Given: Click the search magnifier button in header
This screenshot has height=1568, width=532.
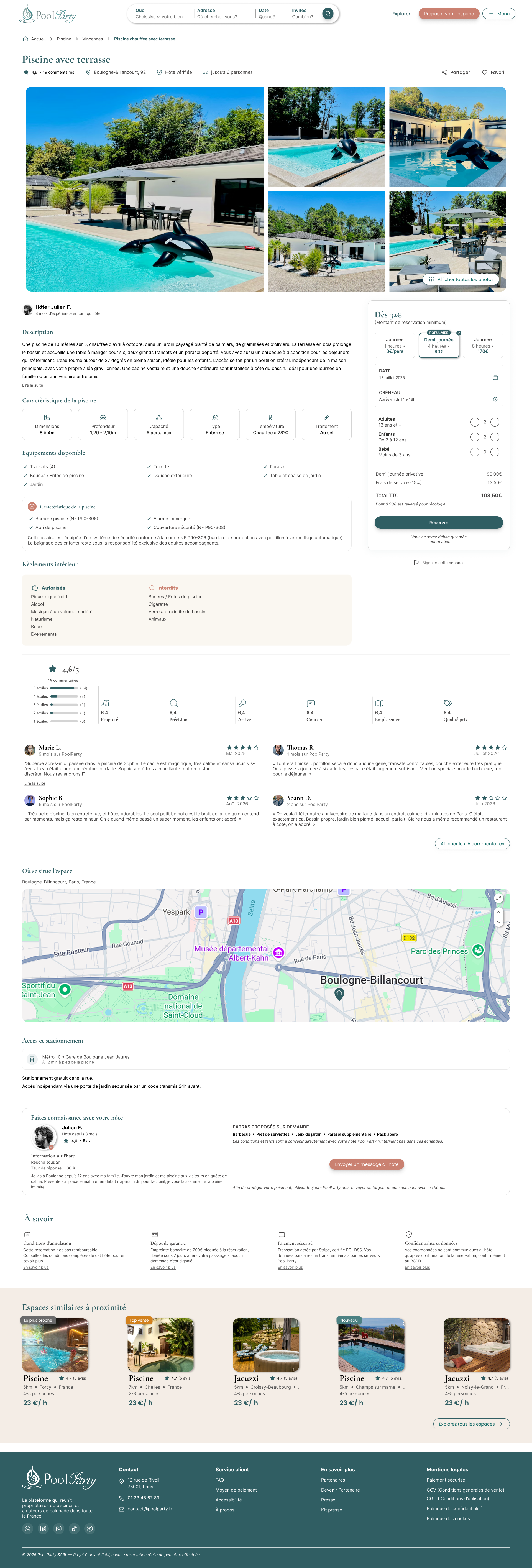Looking at the screenshot, I should 328,13.
